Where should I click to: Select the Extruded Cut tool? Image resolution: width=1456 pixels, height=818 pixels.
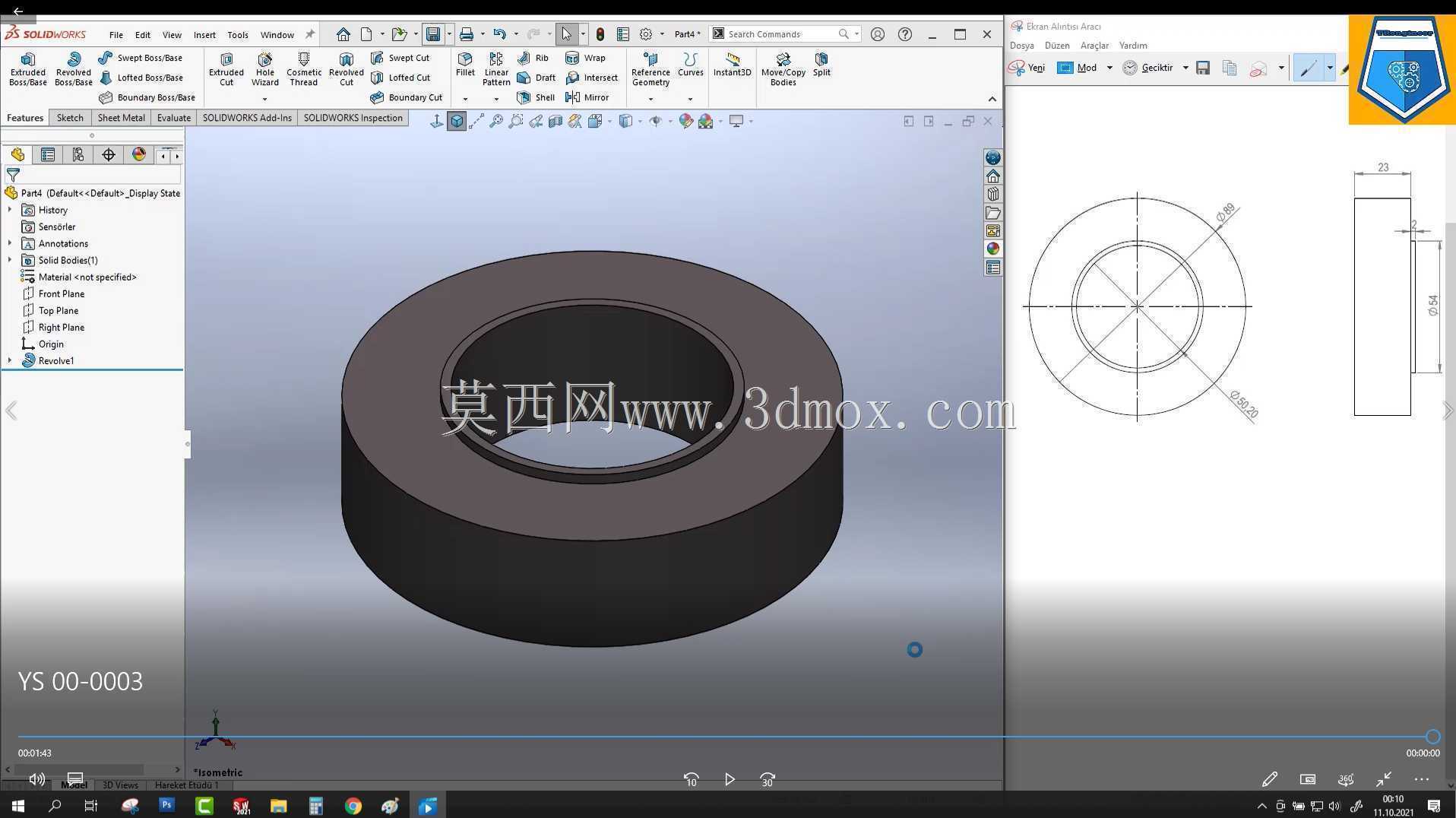226,69
